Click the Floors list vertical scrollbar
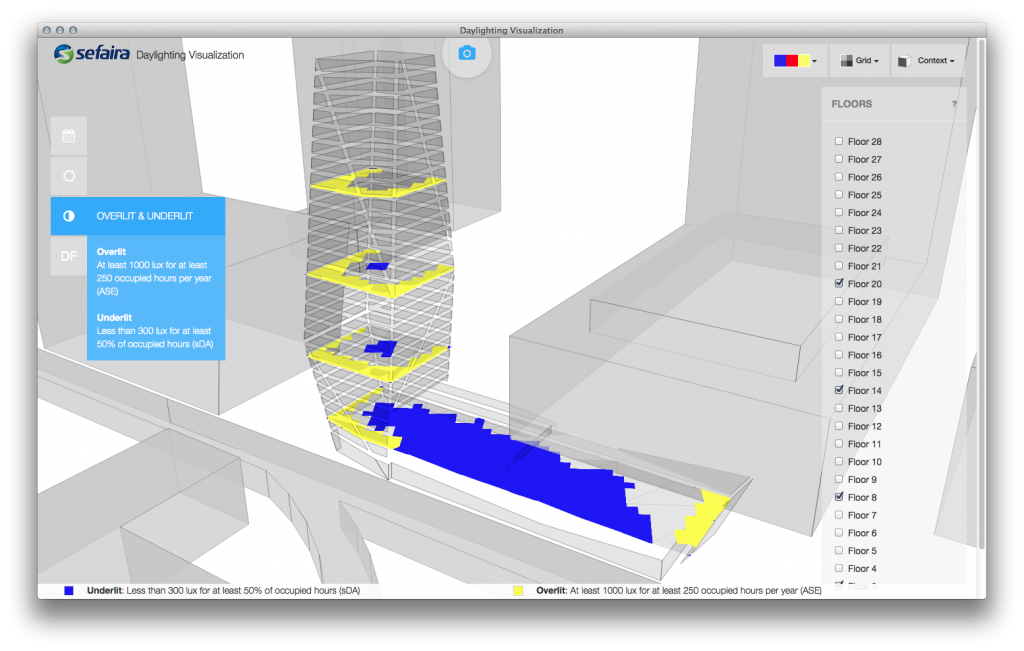The image size is (1024, 651). [981, 300]
